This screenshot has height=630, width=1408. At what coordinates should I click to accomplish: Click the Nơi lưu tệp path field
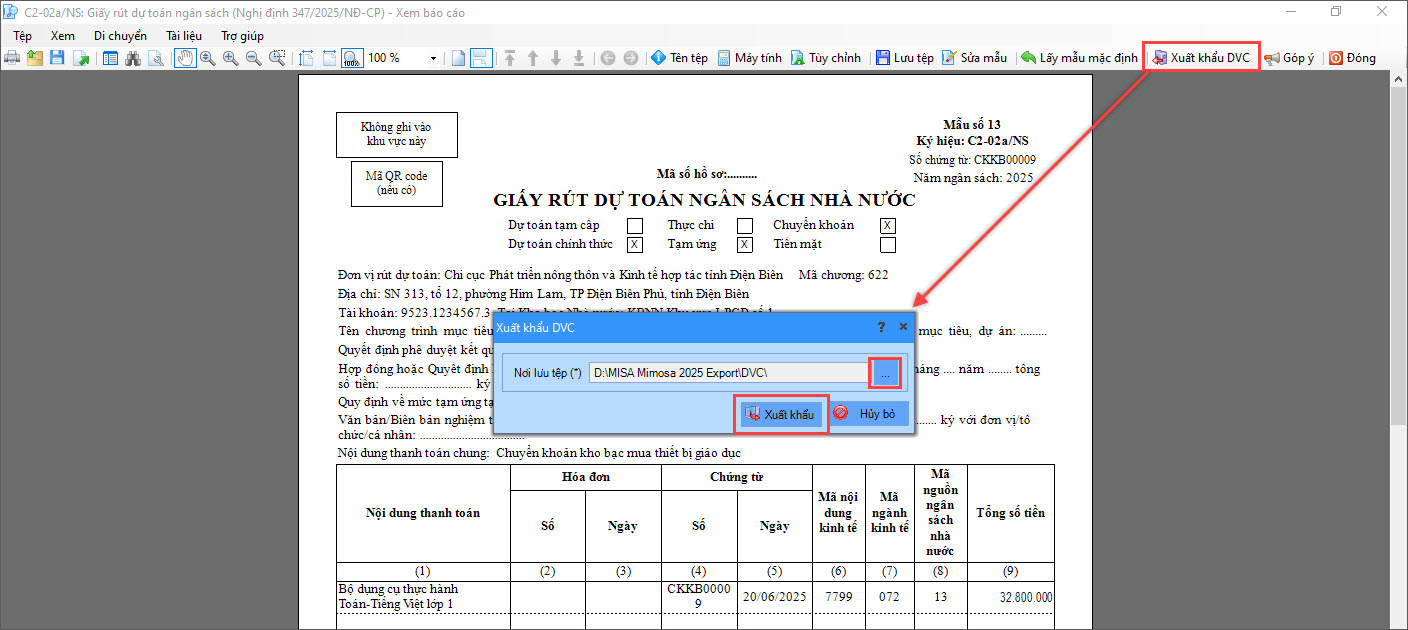[x=728, y=373]
